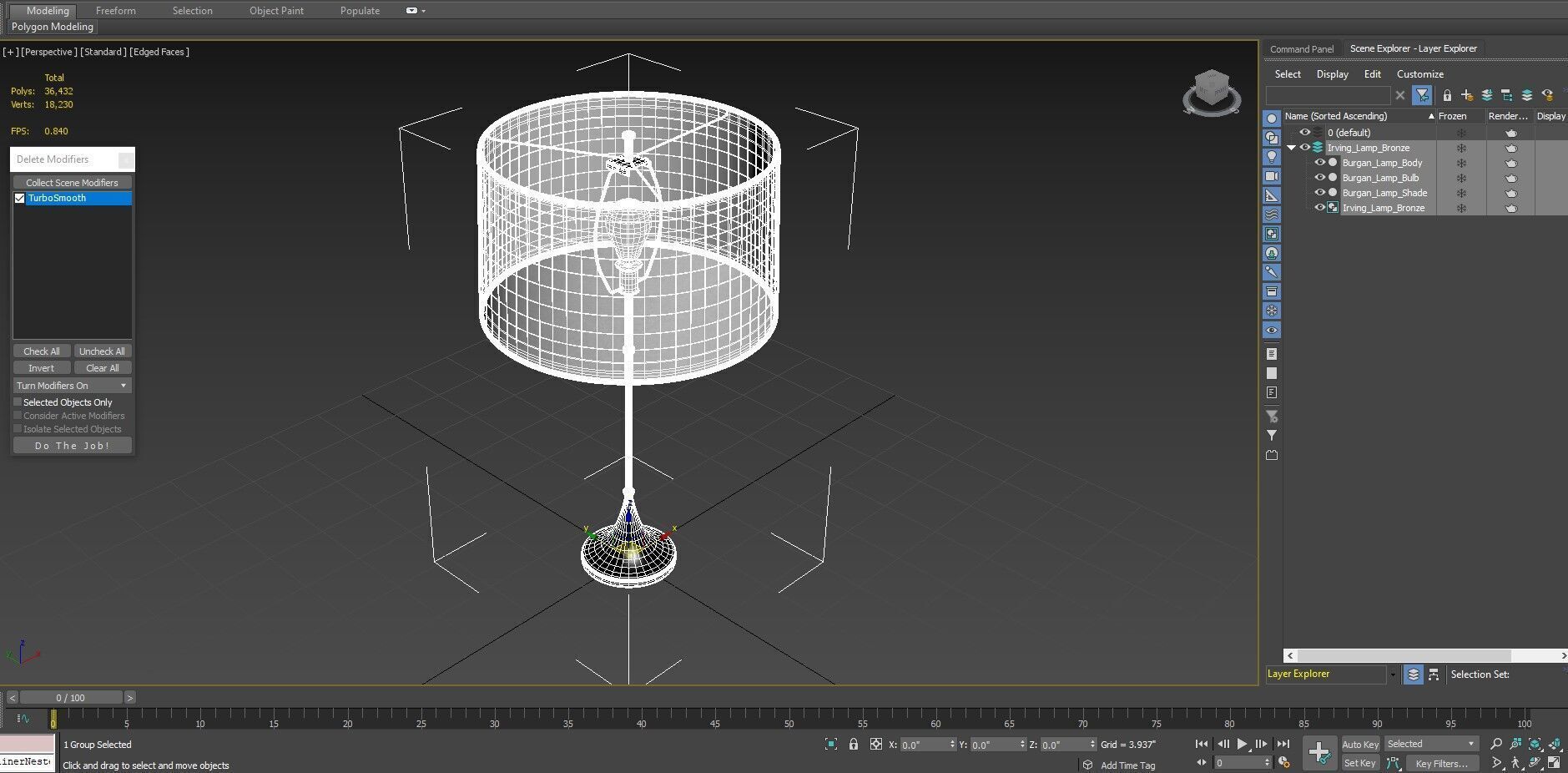The width and height of the screenshot is (1568, 773).
Task: Toggle the Auto Key button
Action: click(x=1360, y=744)
